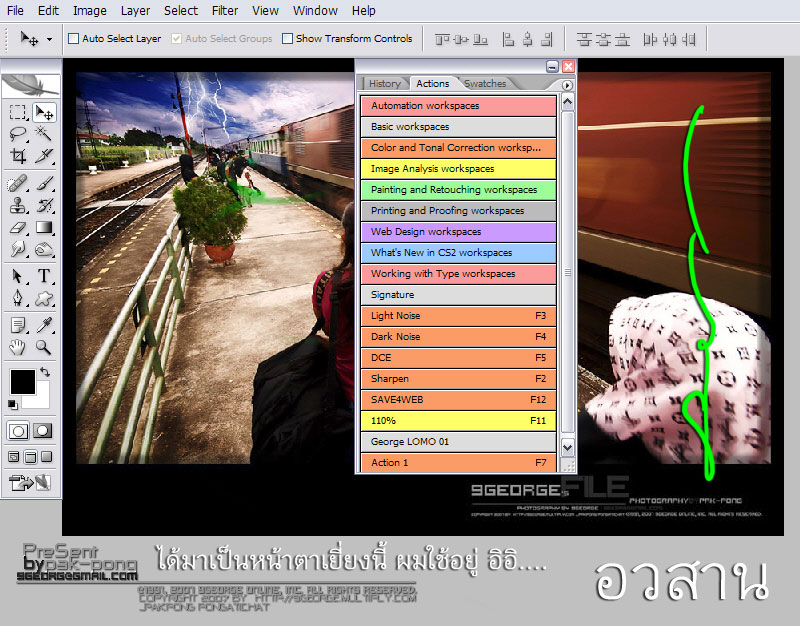Switch to Standard Mode editing
The height and width of the screenshot is (626, 800).
click(18, 431)
